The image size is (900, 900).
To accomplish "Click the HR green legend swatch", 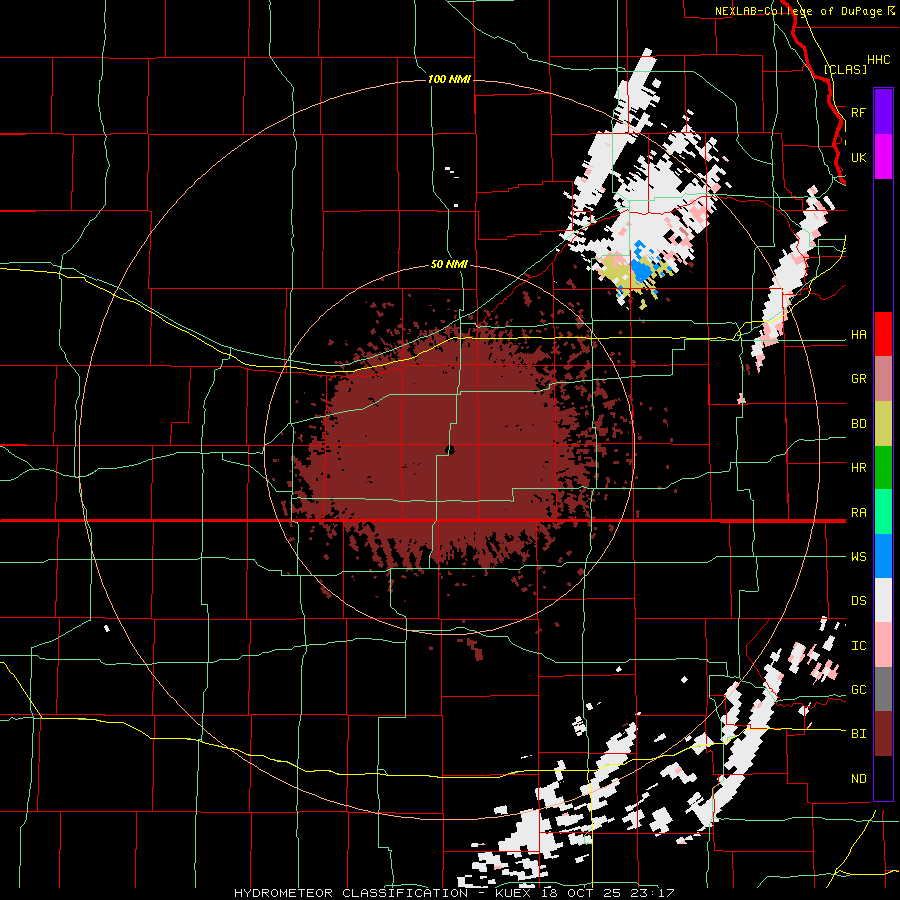I will 883,467.
